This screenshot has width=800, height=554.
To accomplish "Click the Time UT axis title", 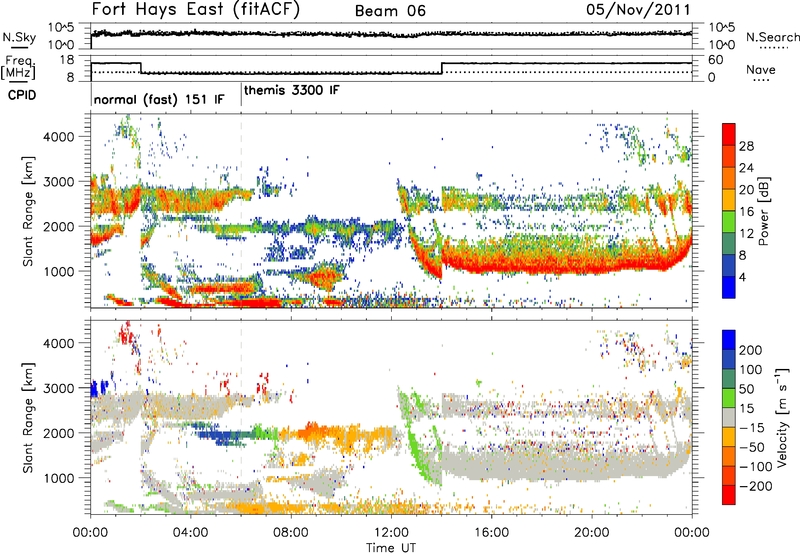I will tap(391, 548).
